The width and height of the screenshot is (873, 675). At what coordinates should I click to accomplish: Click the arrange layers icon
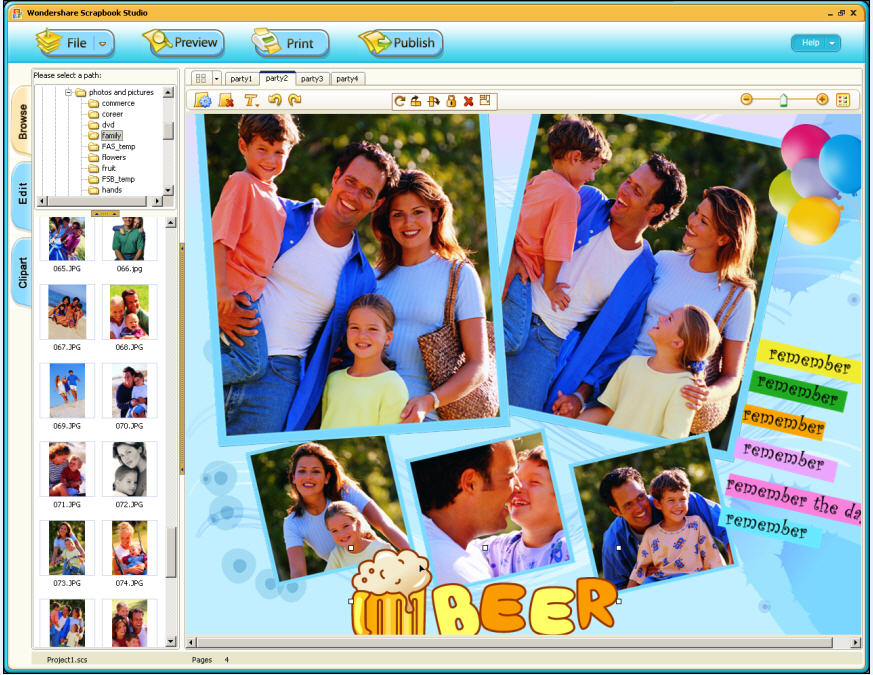pyautogui.click(x=485, y=100)
